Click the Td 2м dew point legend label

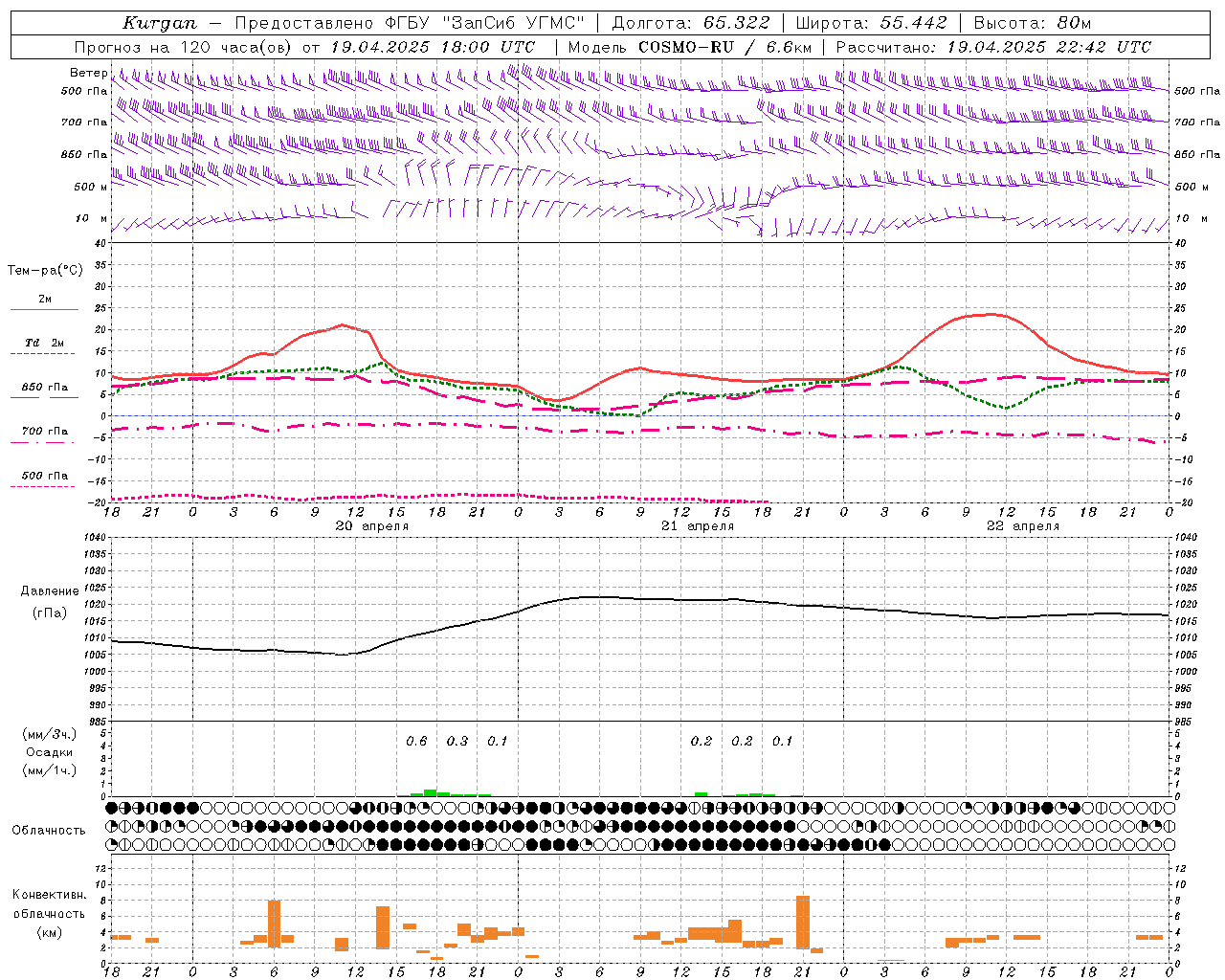coord(44,343)
